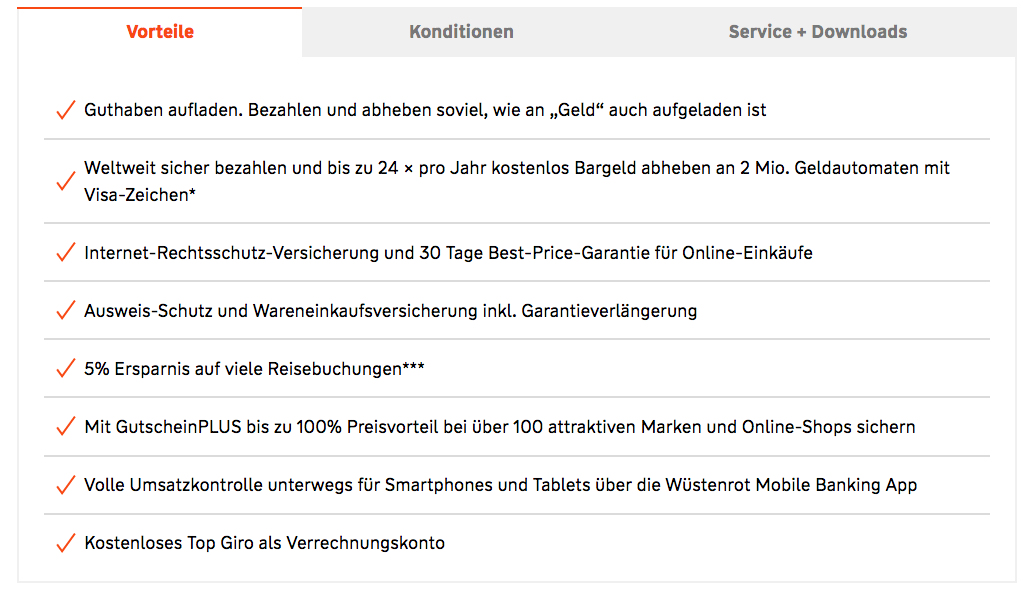Click the Visa-Zeichen* footnote text
The image size is (1028, 593).
(140, 195)
